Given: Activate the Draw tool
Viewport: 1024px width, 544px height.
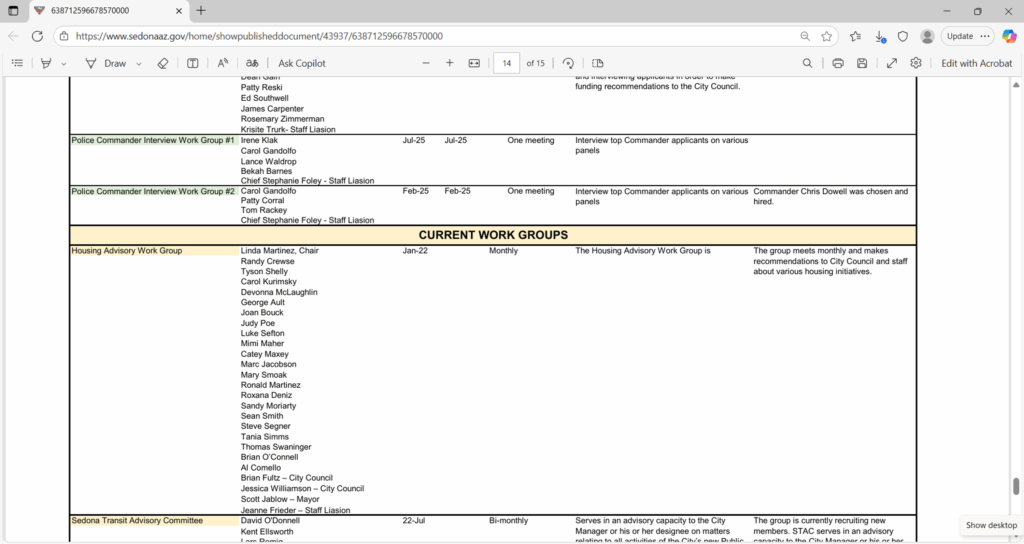Looking at the screenshot, I should 106,63.
